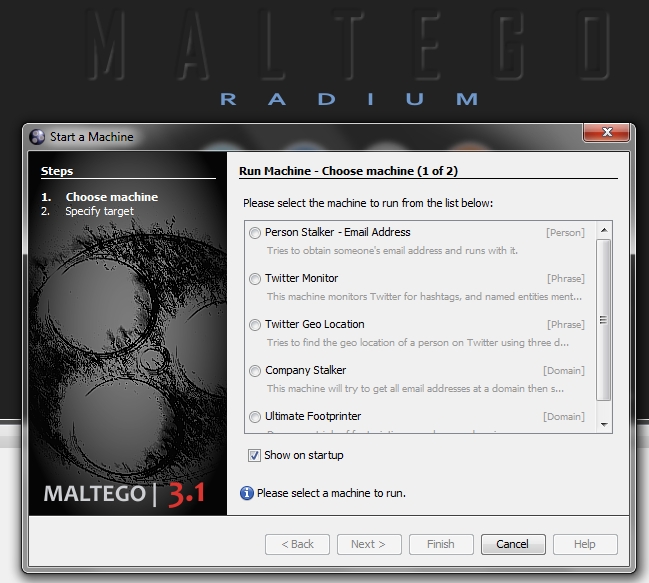The height and width of the screenshot is (583, 649).
Task: Click the Choose machine step in Steps
Action: [x=111, y=197]
